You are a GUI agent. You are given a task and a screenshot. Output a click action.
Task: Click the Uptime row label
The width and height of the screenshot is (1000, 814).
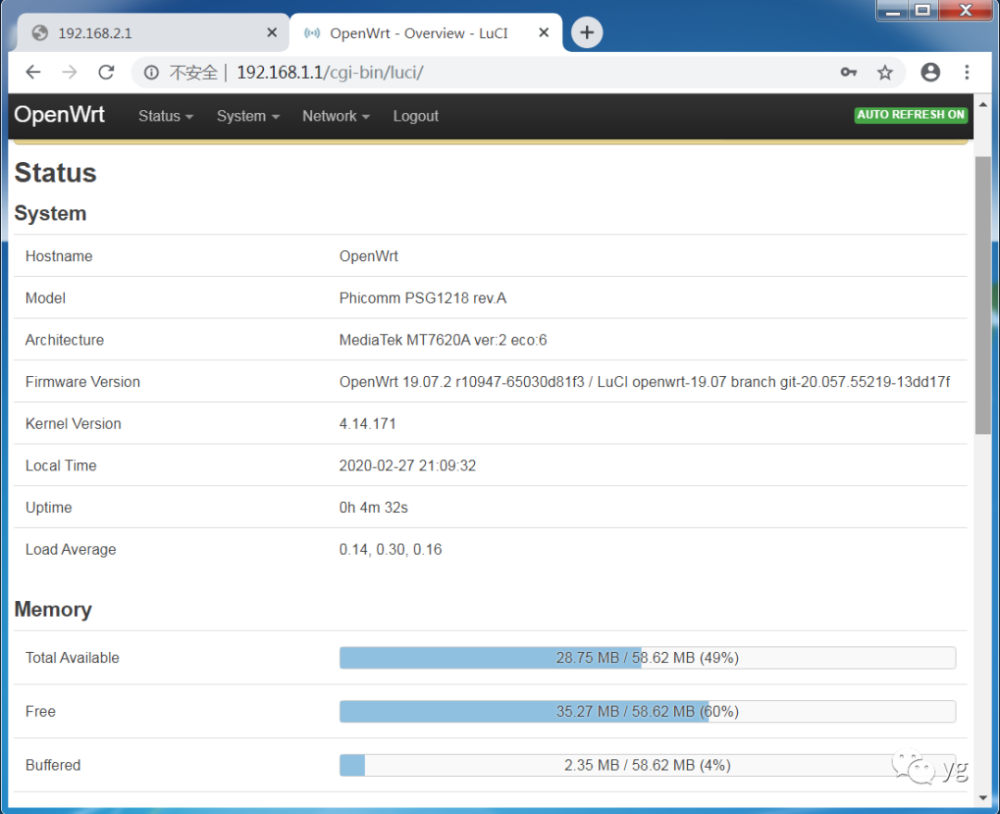click(x=48, y=507)
